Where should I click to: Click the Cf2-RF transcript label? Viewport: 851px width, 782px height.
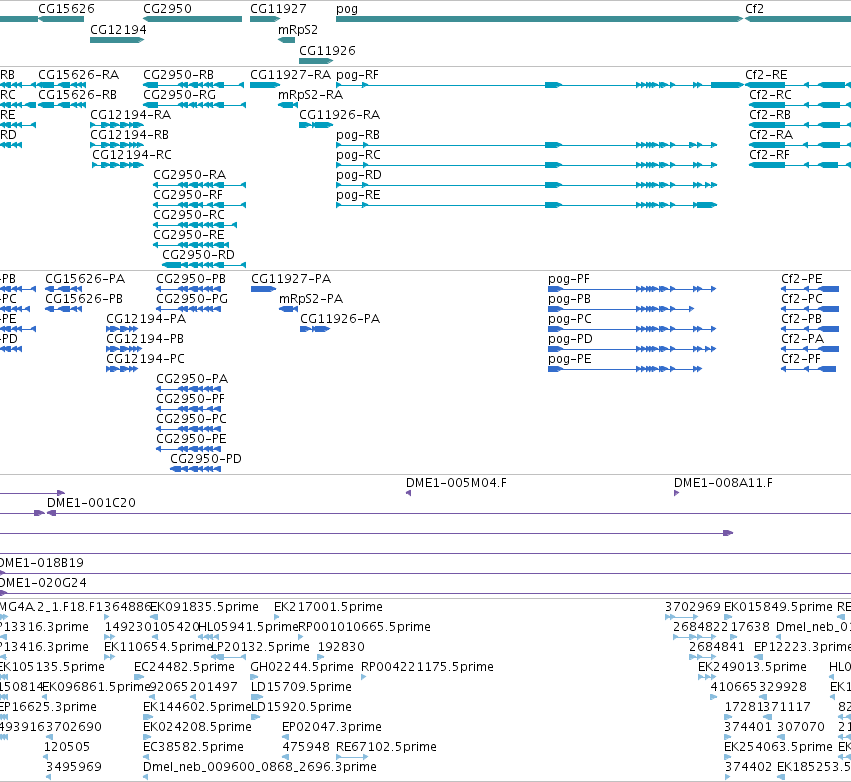pos(770,155)
